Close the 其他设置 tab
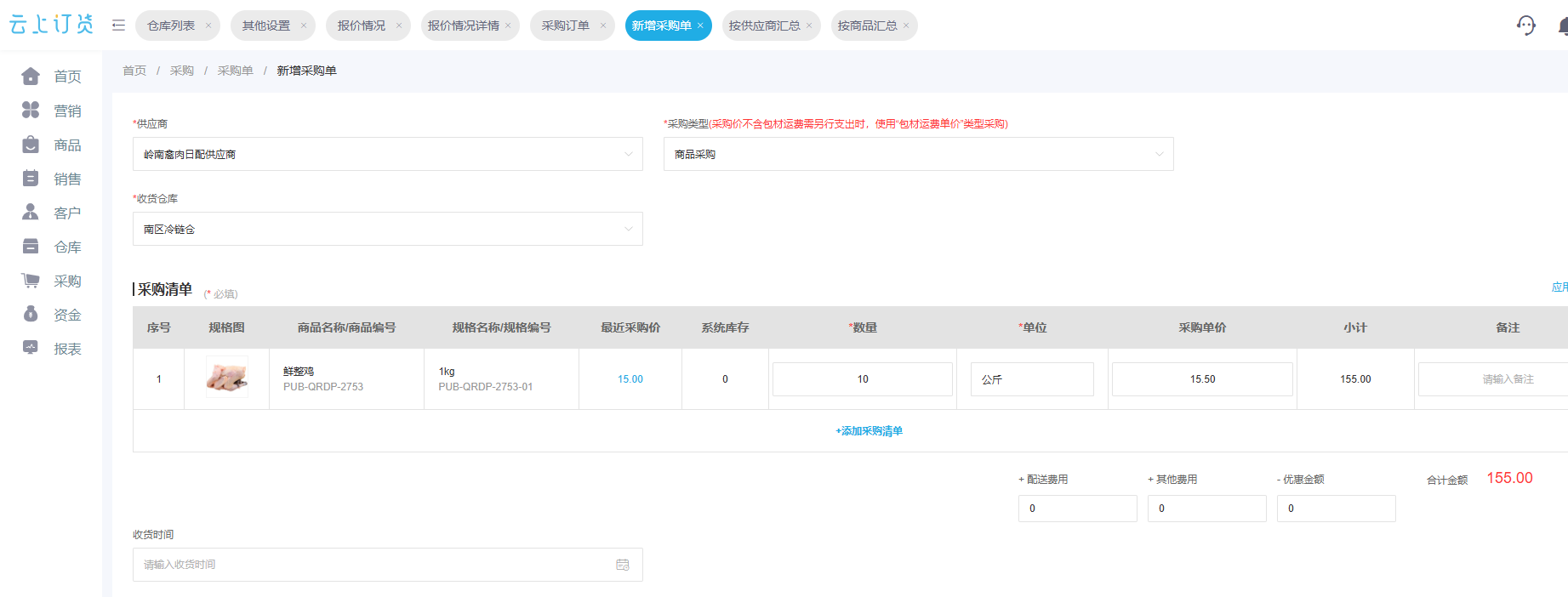1568x597 pixels. click(x=304, y=26)
